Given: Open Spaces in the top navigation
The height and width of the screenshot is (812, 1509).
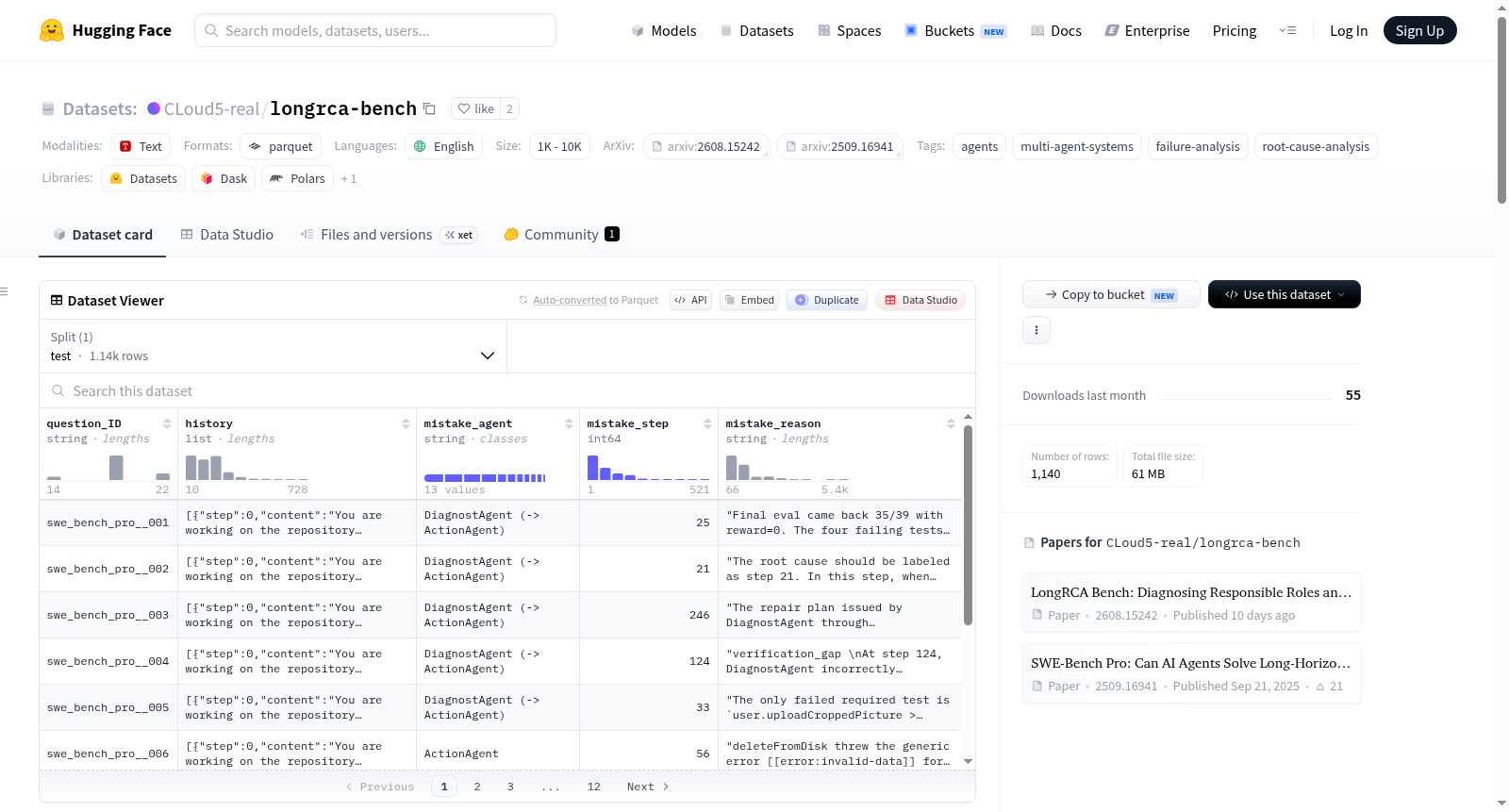Looking at the screenshot, I should pyautogui.click(x=850, y=30).
